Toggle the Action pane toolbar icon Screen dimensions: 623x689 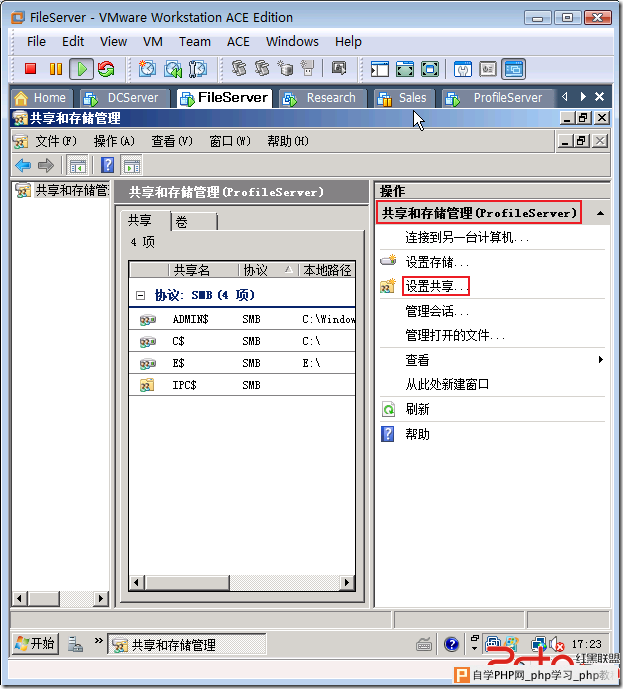coord(132,166)
